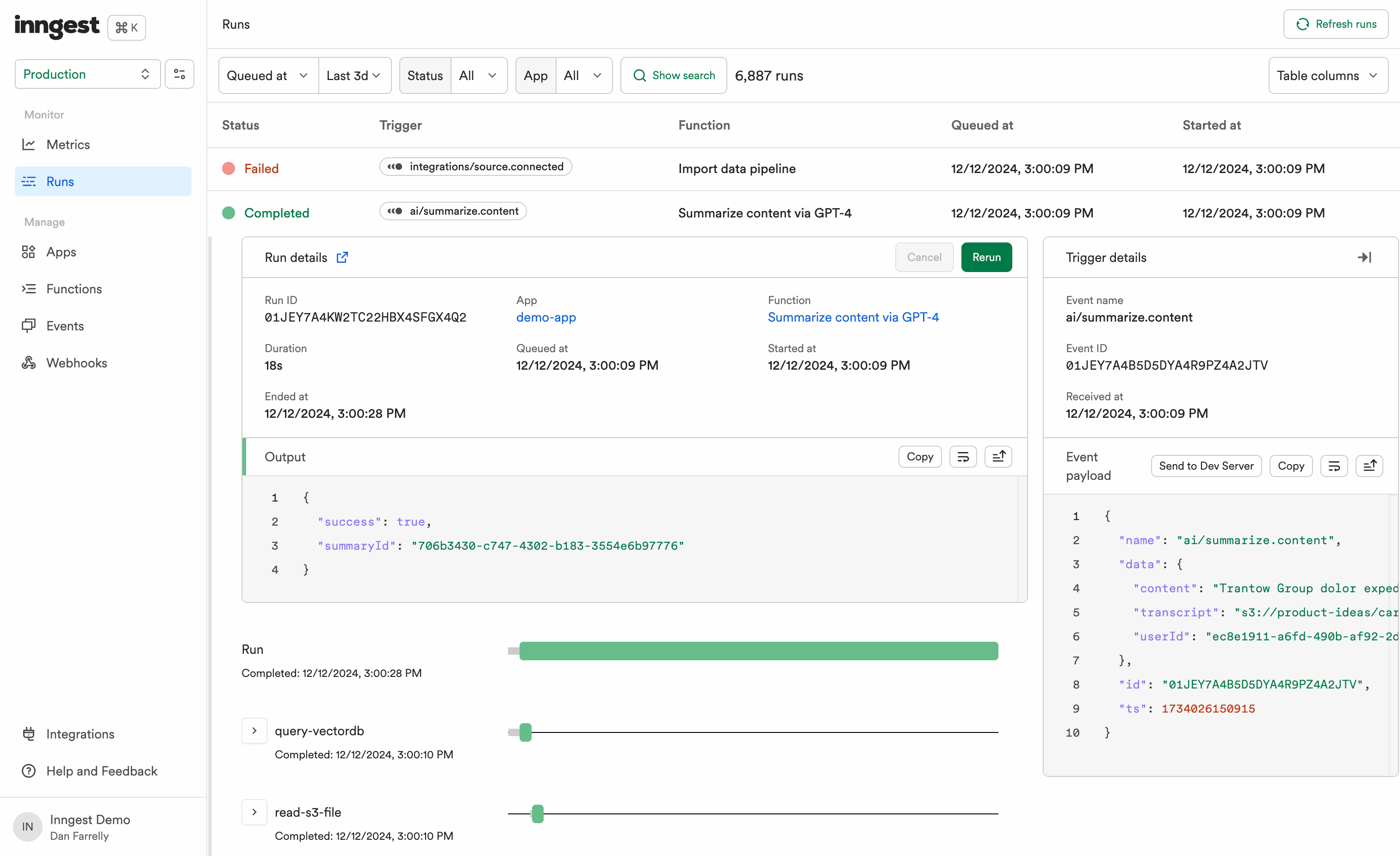The image size is (1400, 856).
Task: Expand the query-vectordb step disclosure triangle
Action: (x=254, y=730)
